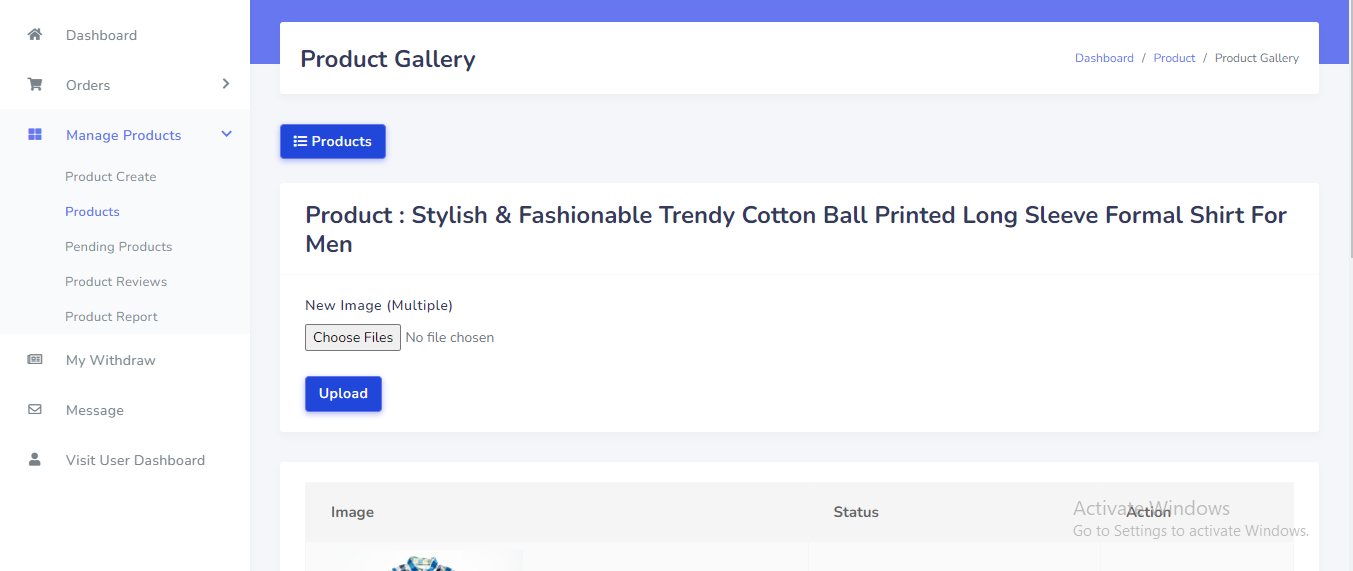1353x571 pixels.
Task: Click the Upload button
Action: tap(343, 394)
